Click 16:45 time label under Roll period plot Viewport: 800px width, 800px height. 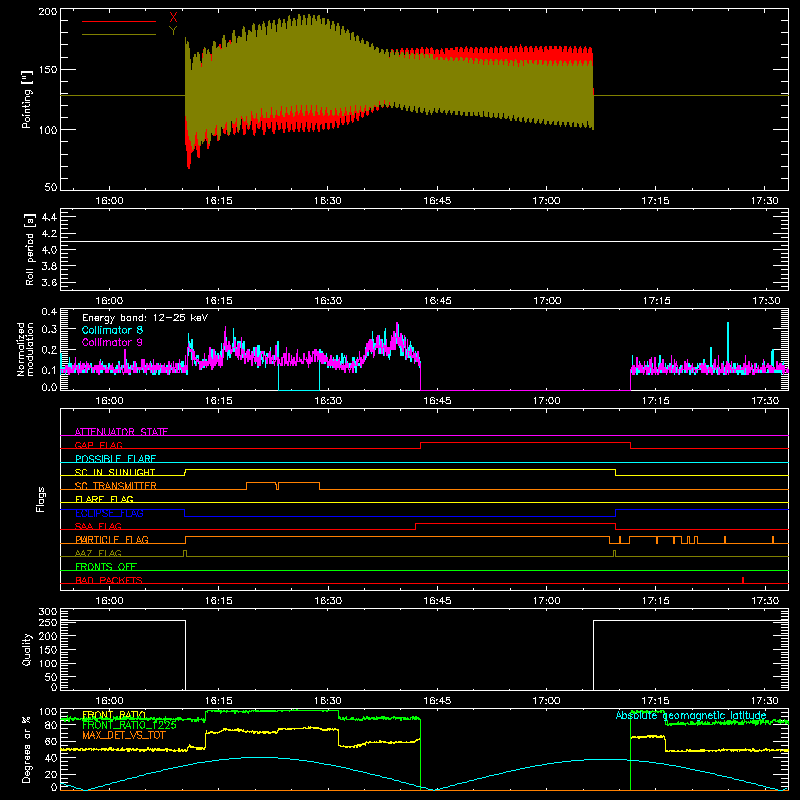pos(437,301)
